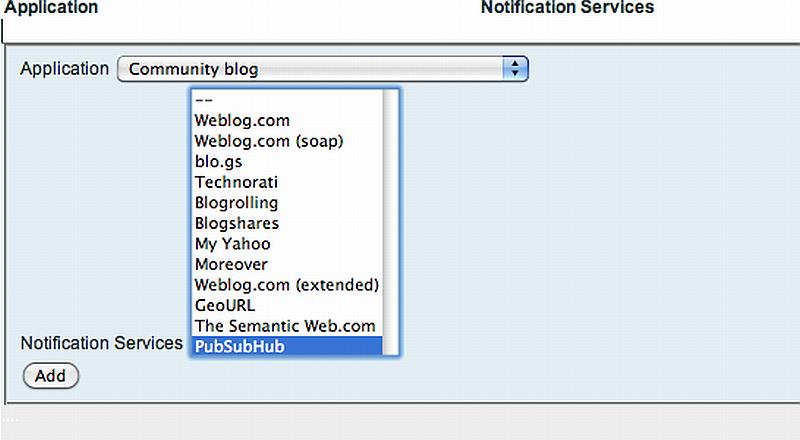Choose Moreover from the list
This screenshot has width=800, height=440.
coord(232,264)
